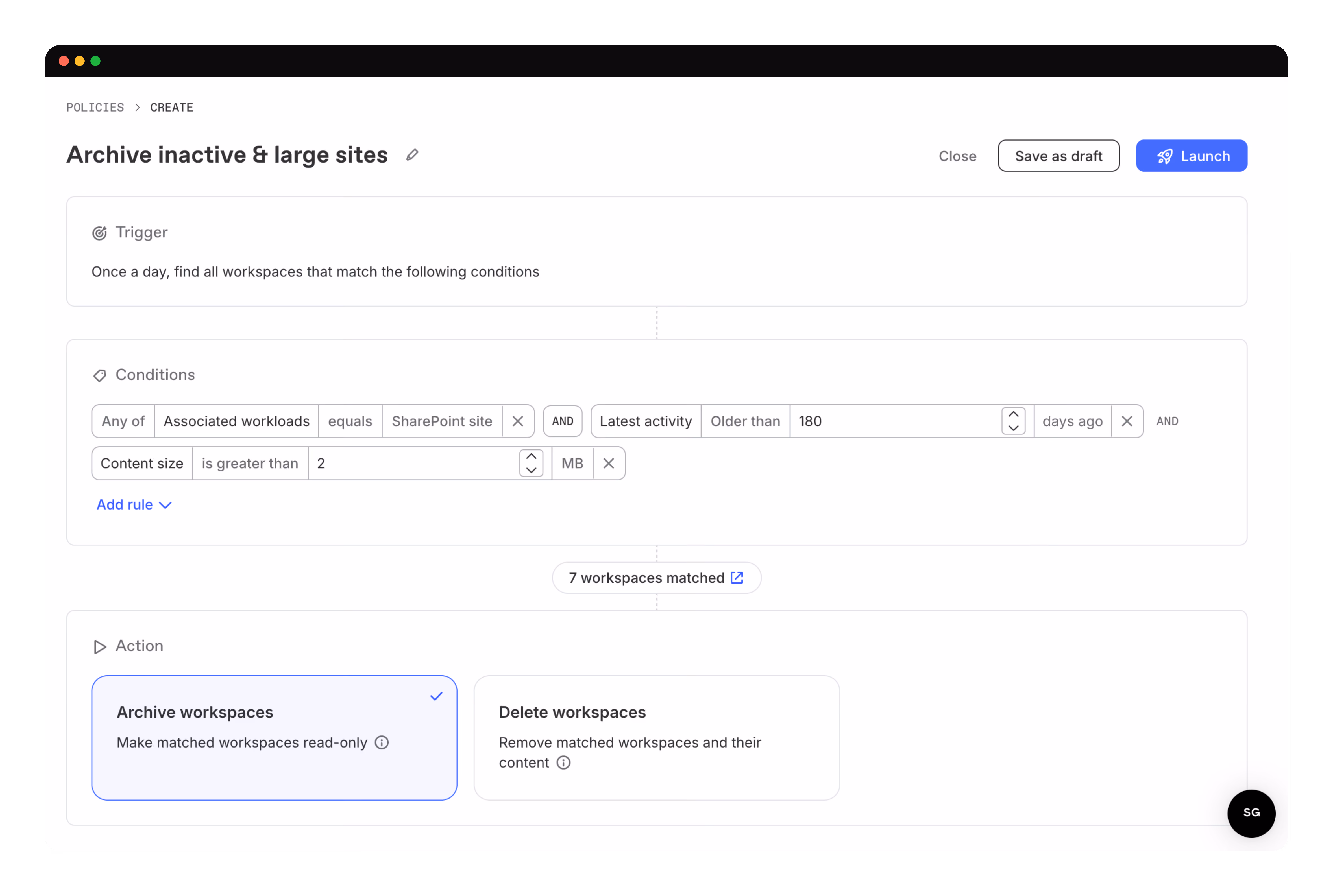Image resolution: width=1333 pixels, height=896 pixels.
Task: Click the Close button
Action: click(x=957, y=156)
